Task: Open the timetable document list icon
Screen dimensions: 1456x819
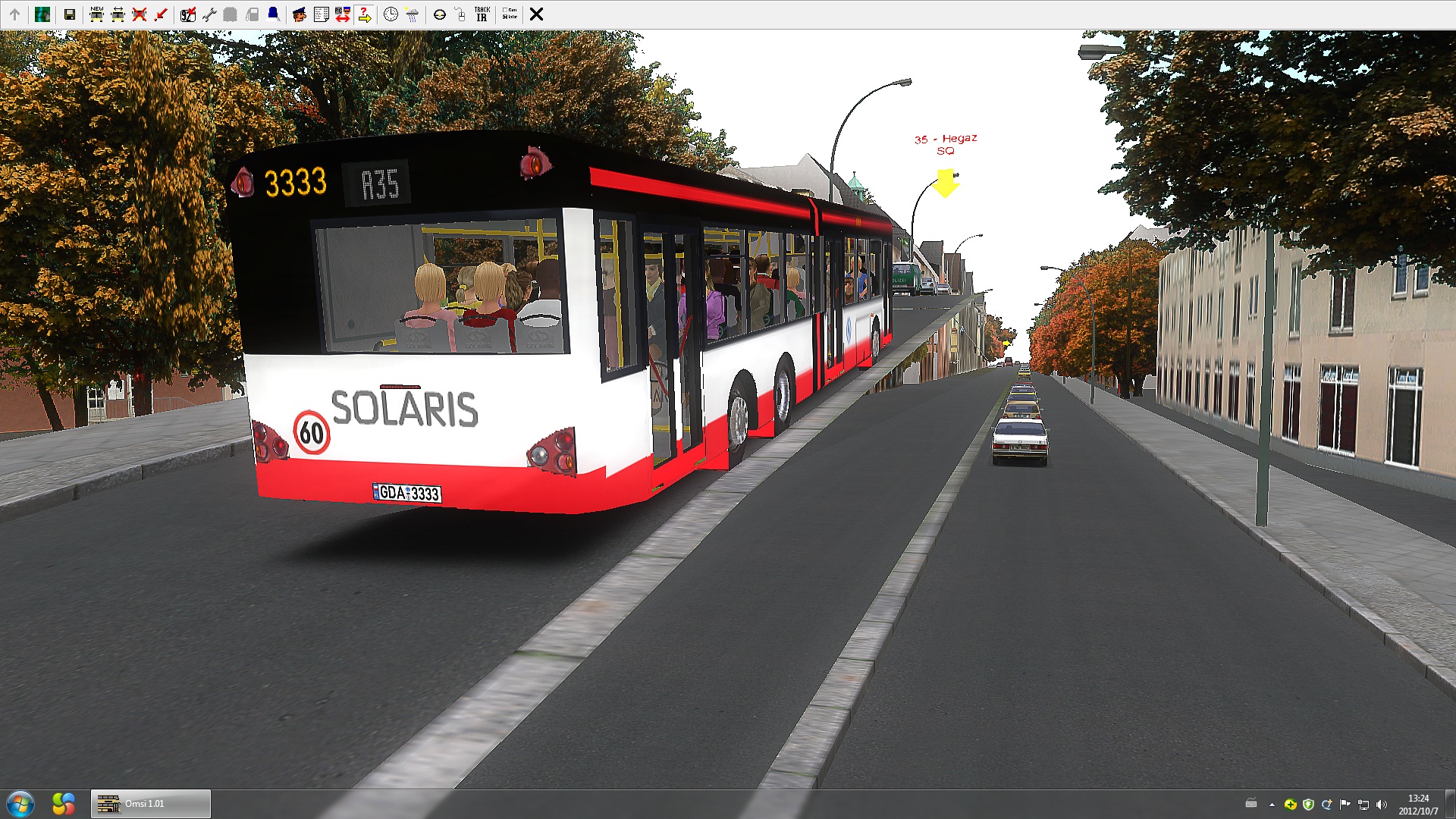Action: tap(321, 14)
